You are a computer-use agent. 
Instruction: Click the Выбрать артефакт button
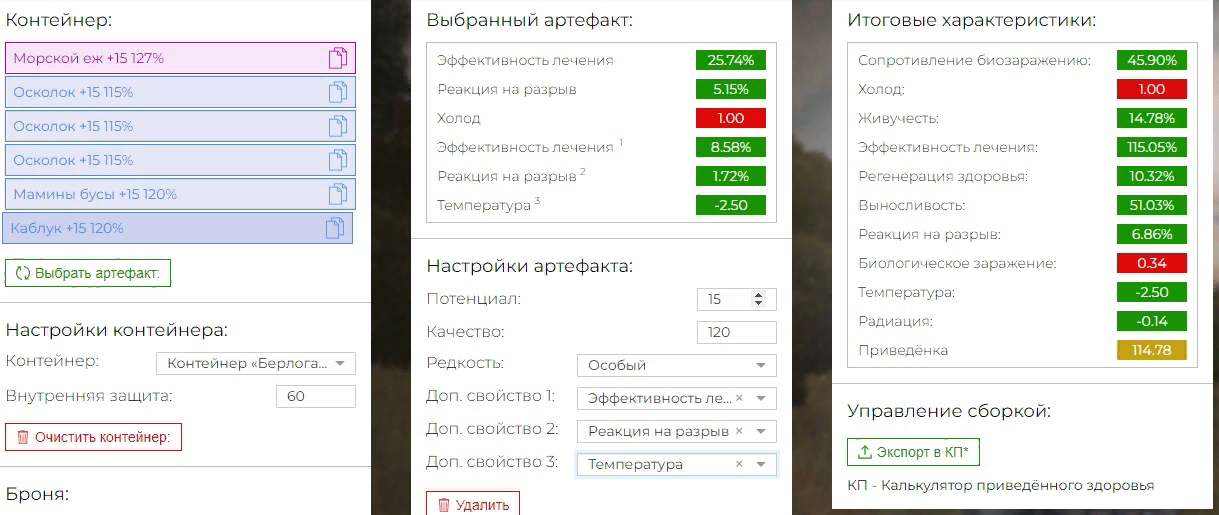coord(88,273)
